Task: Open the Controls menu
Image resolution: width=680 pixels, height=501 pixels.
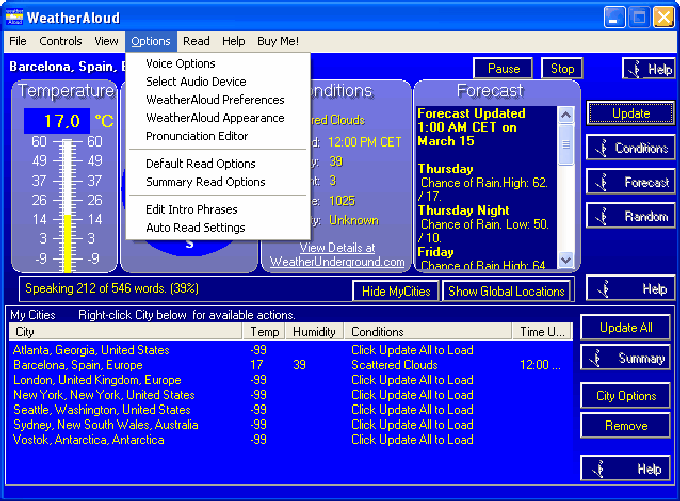Action: 60,41
